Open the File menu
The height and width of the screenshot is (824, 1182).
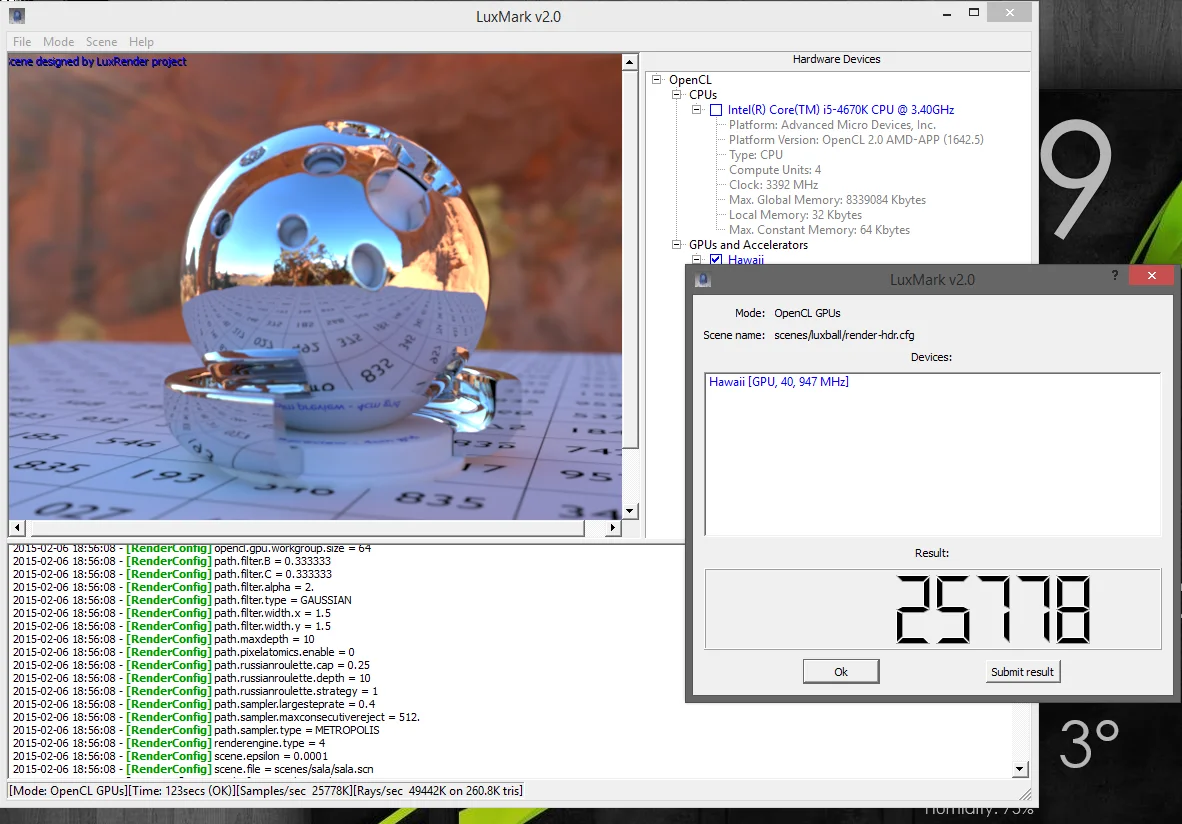[22, 41]
